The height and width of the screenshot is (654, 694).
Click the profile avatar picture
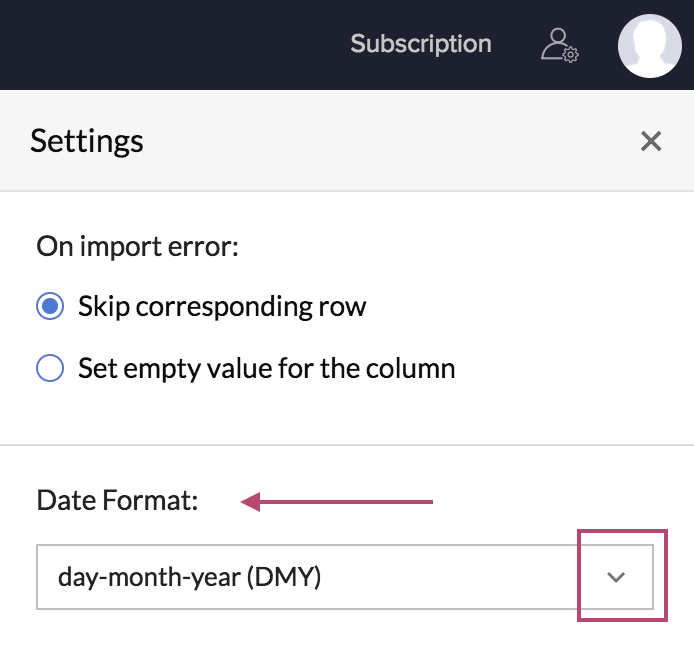[x=650, y=46]
